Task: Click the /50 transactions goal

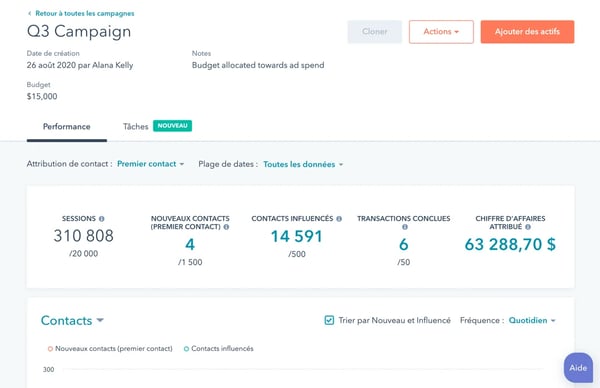Action: 404,262
